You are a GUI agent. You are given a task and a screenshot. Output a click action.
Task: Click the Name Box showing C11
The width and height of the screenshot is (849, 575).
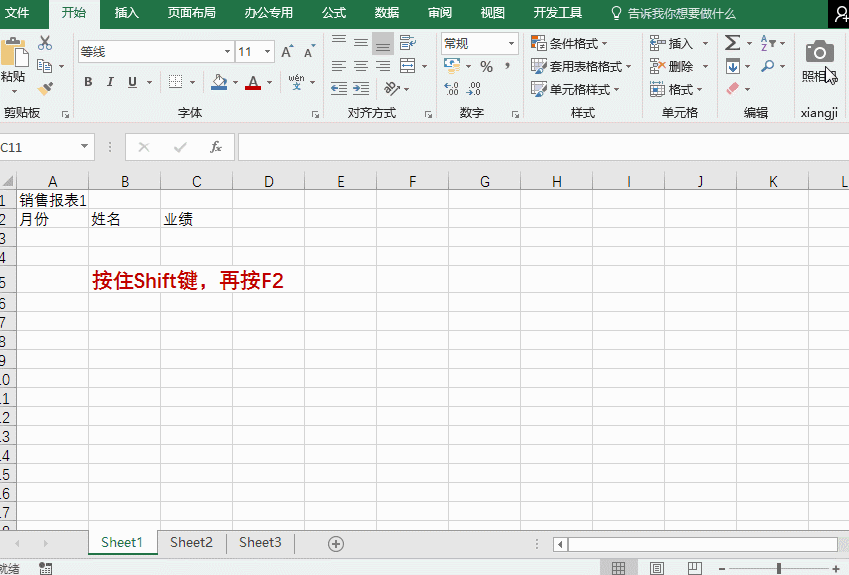coord(38,147)
